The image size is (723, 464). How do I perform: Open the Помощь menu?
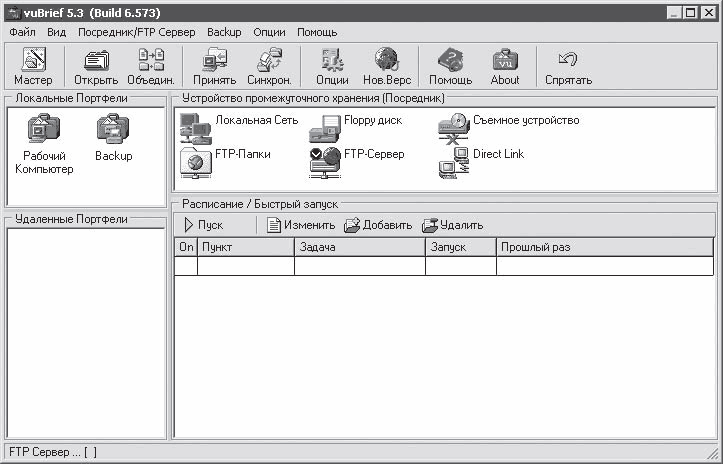tap(317, 32)
